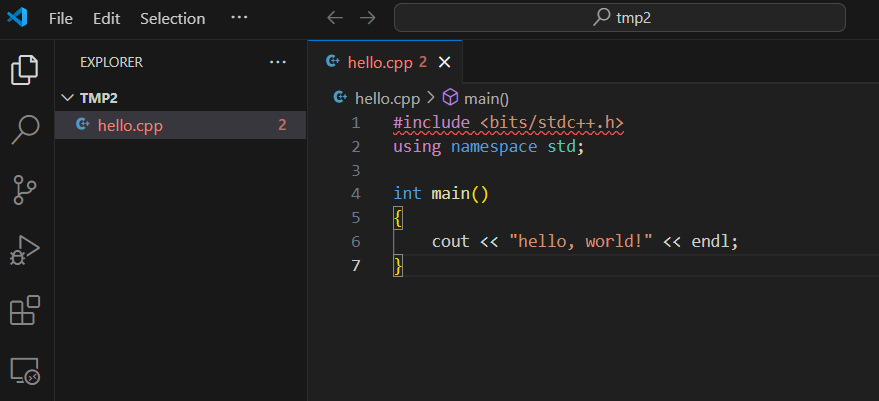Open the Source Control view
This screenshot has width=879, height=401.
24,190
